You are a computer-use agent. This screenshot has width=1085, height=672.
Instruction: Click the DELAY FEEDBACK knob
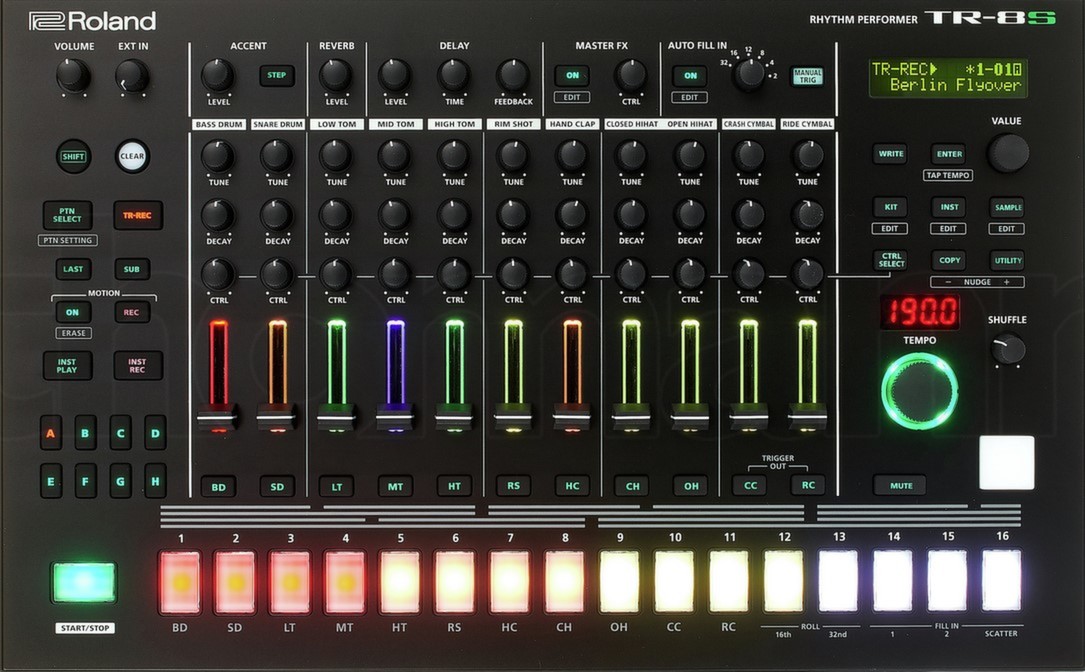tap(513, 75)
